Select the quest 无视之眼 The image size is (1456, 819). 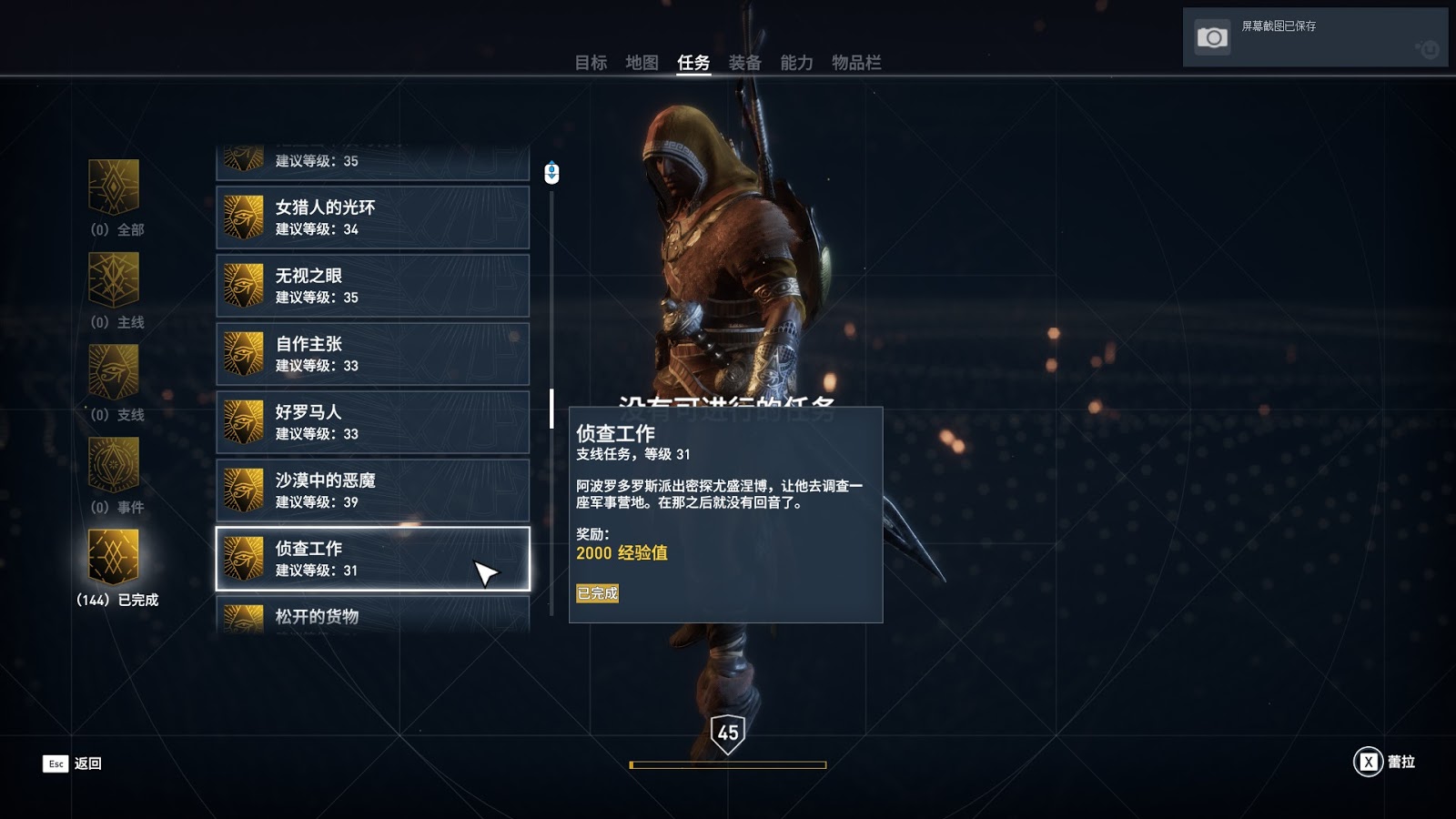(x=372, y=286)
